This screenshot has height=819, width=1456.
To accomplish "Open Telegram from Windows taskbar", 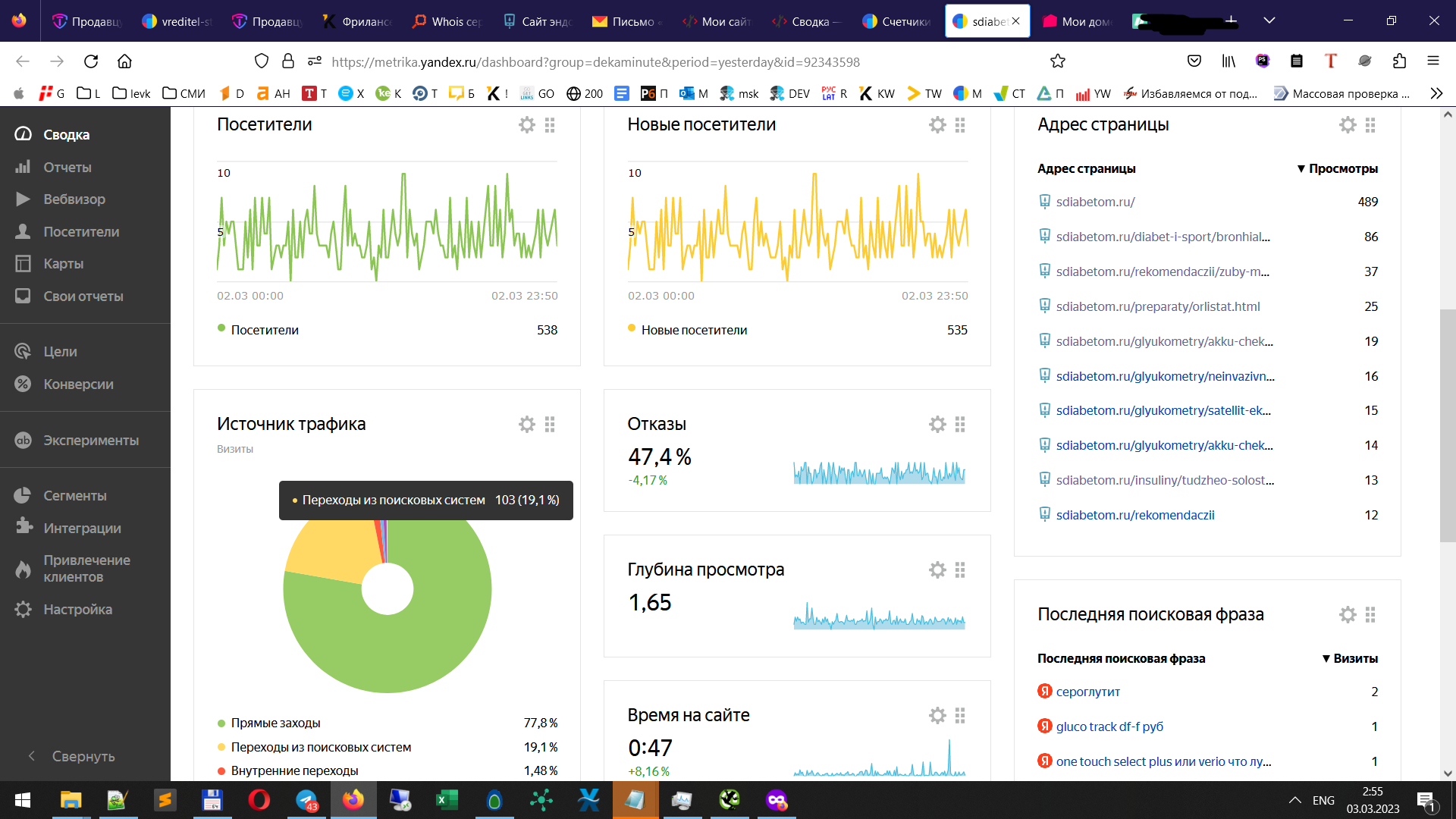I will (x=306, y=800).
